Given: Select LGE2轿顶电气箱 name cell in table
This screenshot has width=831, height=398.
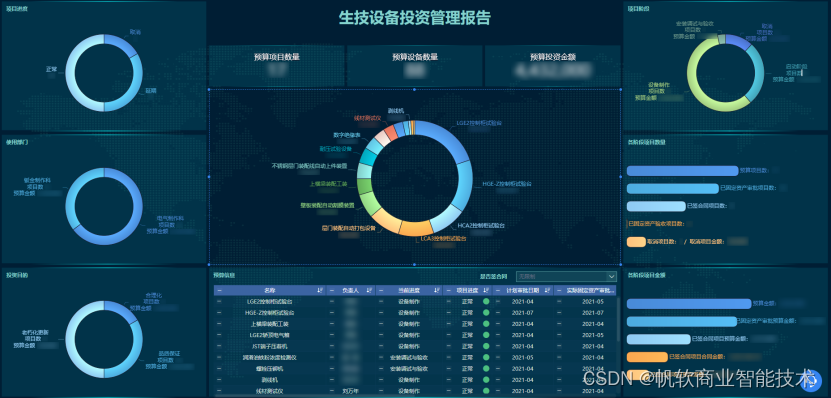Looking at the screenshot, I should click(x=270, y=335).
